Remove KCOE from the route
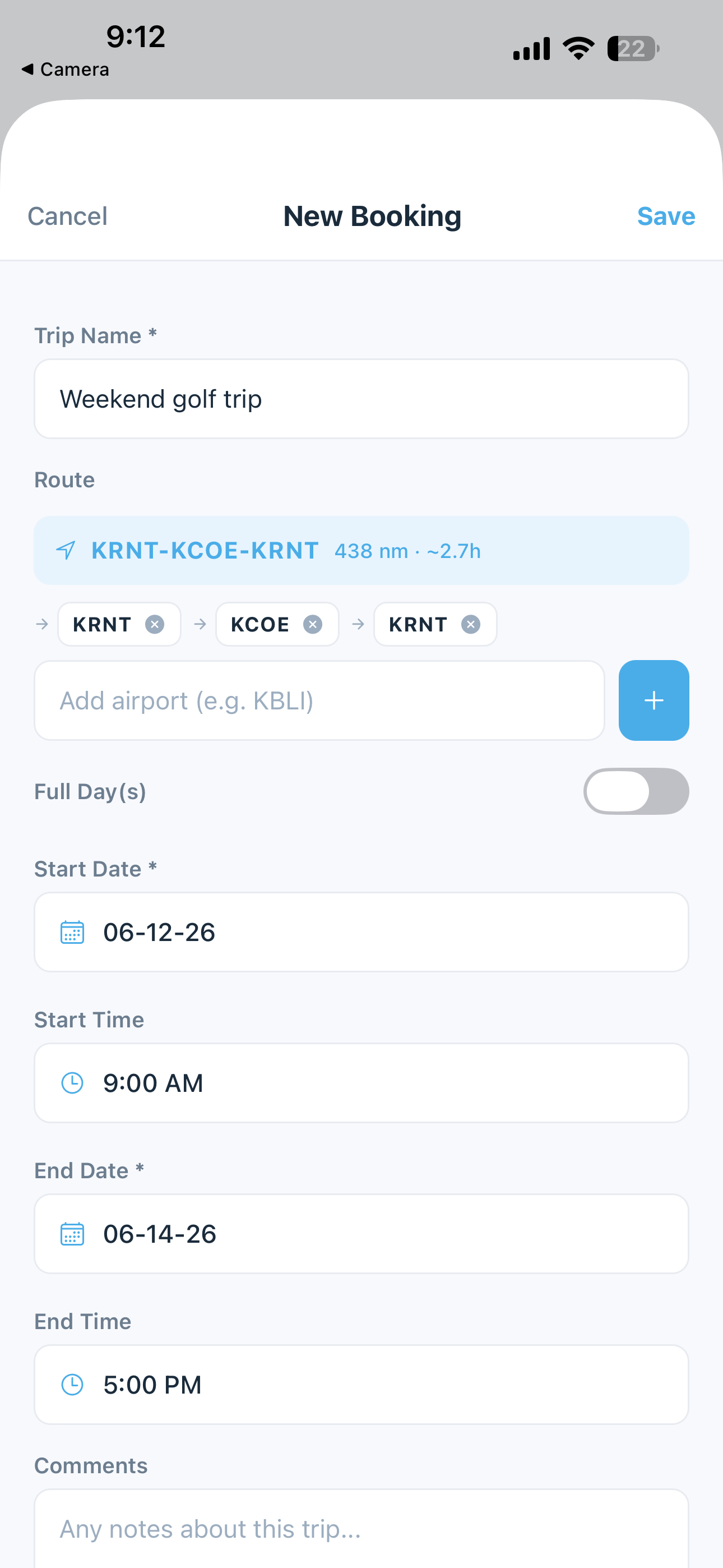 coord(312,624)
